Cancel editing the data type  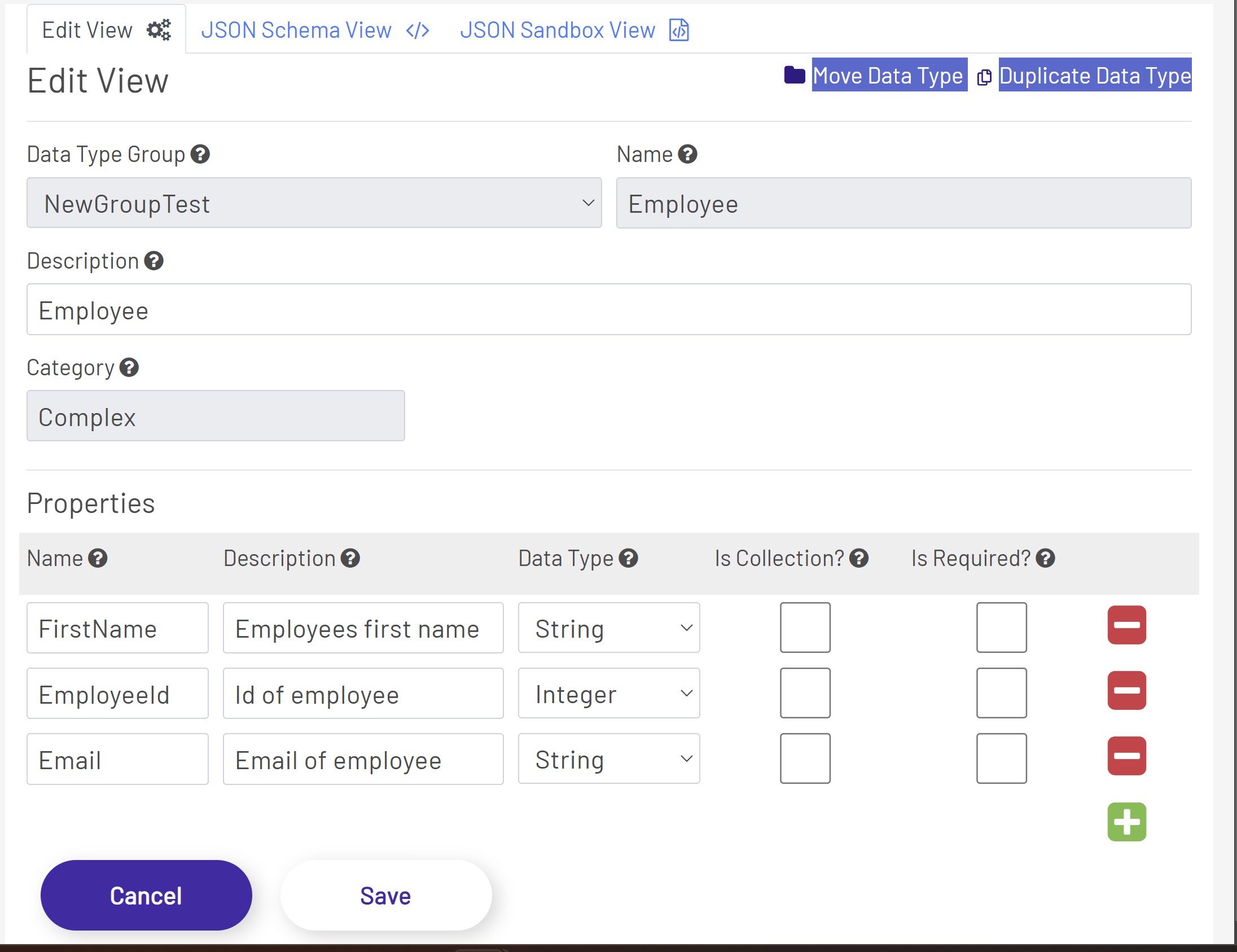click(146, 896)
